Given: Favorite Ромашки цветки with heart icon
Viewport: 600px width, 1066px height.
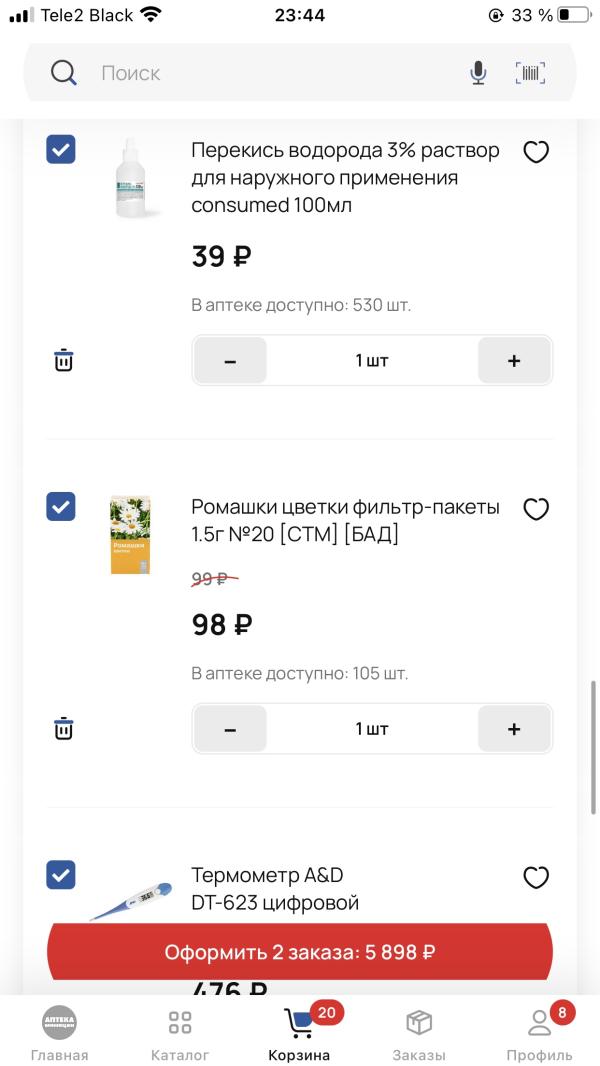Looking at the screenshot, I should [x=535, y=509].
